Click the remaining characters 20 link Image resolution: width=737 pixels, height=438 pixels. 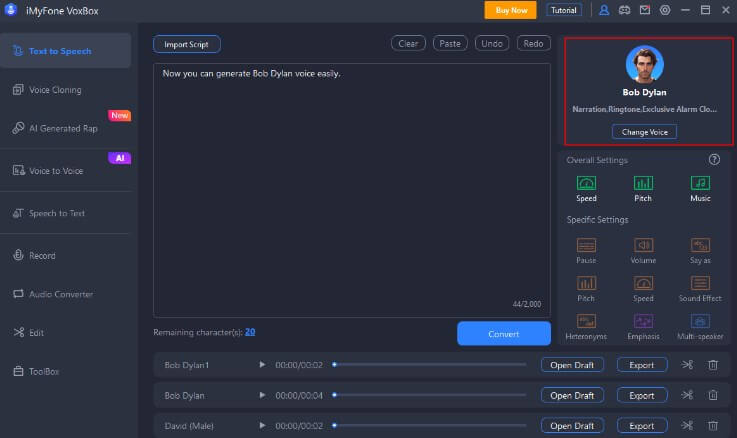pyautogui.click(x=250, y=332)
